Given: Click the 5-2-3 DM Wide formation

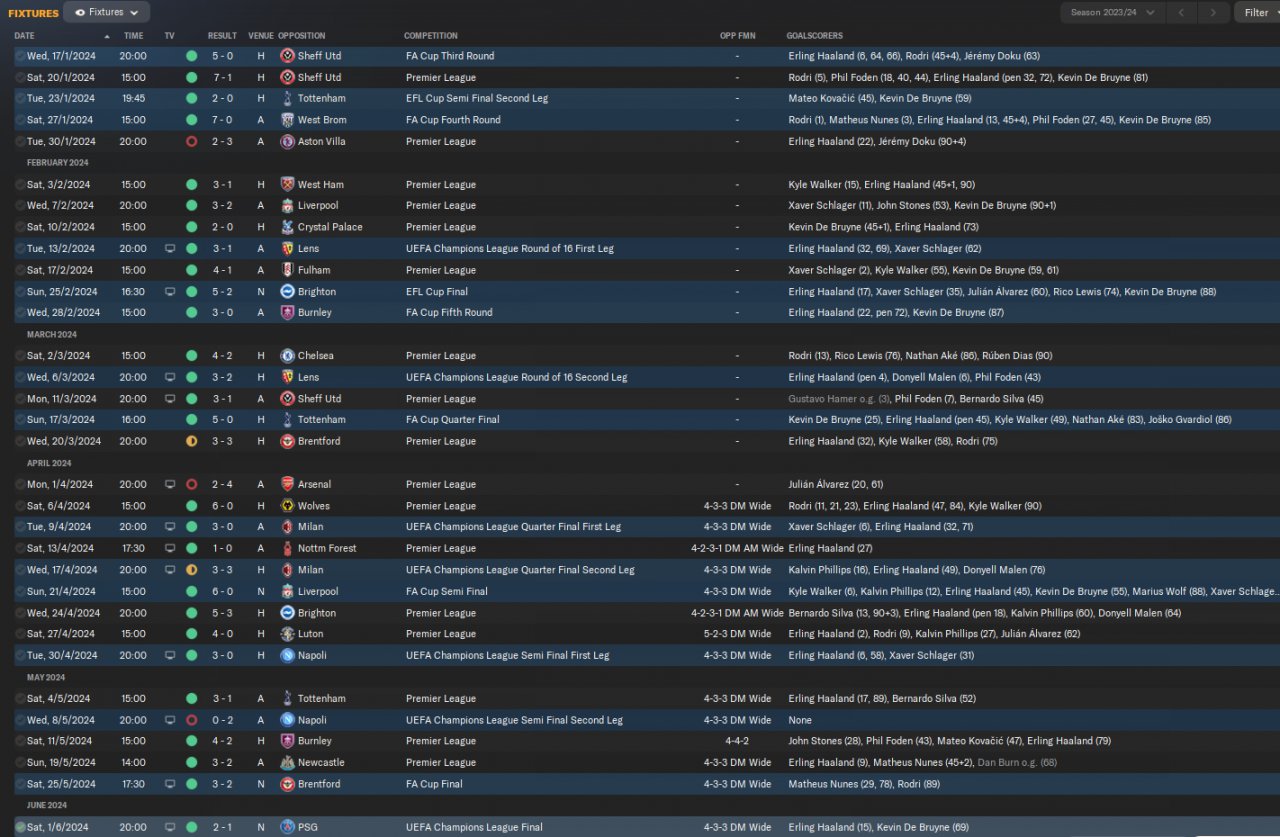Looking at the screenshot, I should click(737, 634).
